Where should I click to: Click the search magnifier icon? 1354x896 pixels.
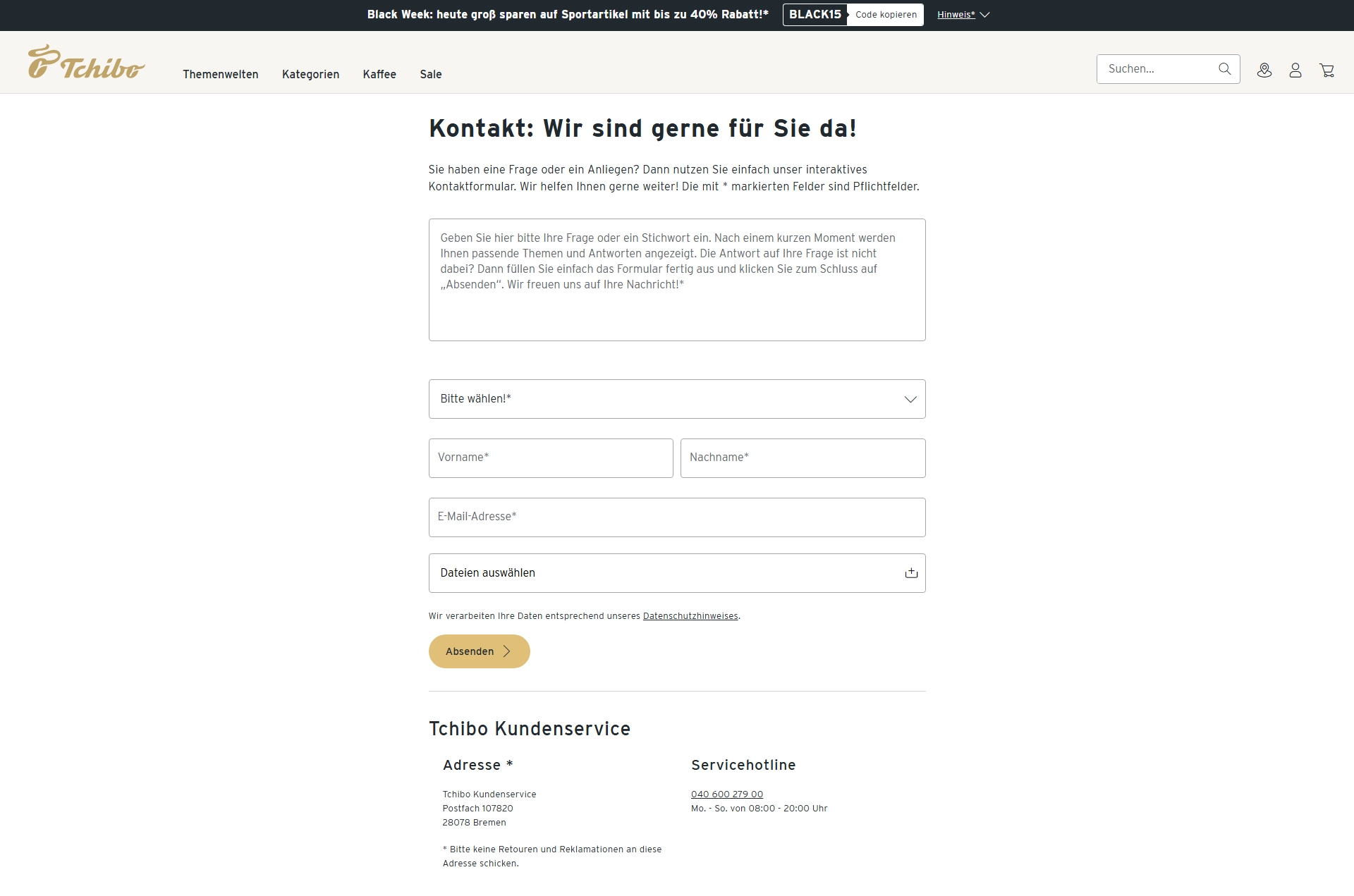(x=1224, y=69)
